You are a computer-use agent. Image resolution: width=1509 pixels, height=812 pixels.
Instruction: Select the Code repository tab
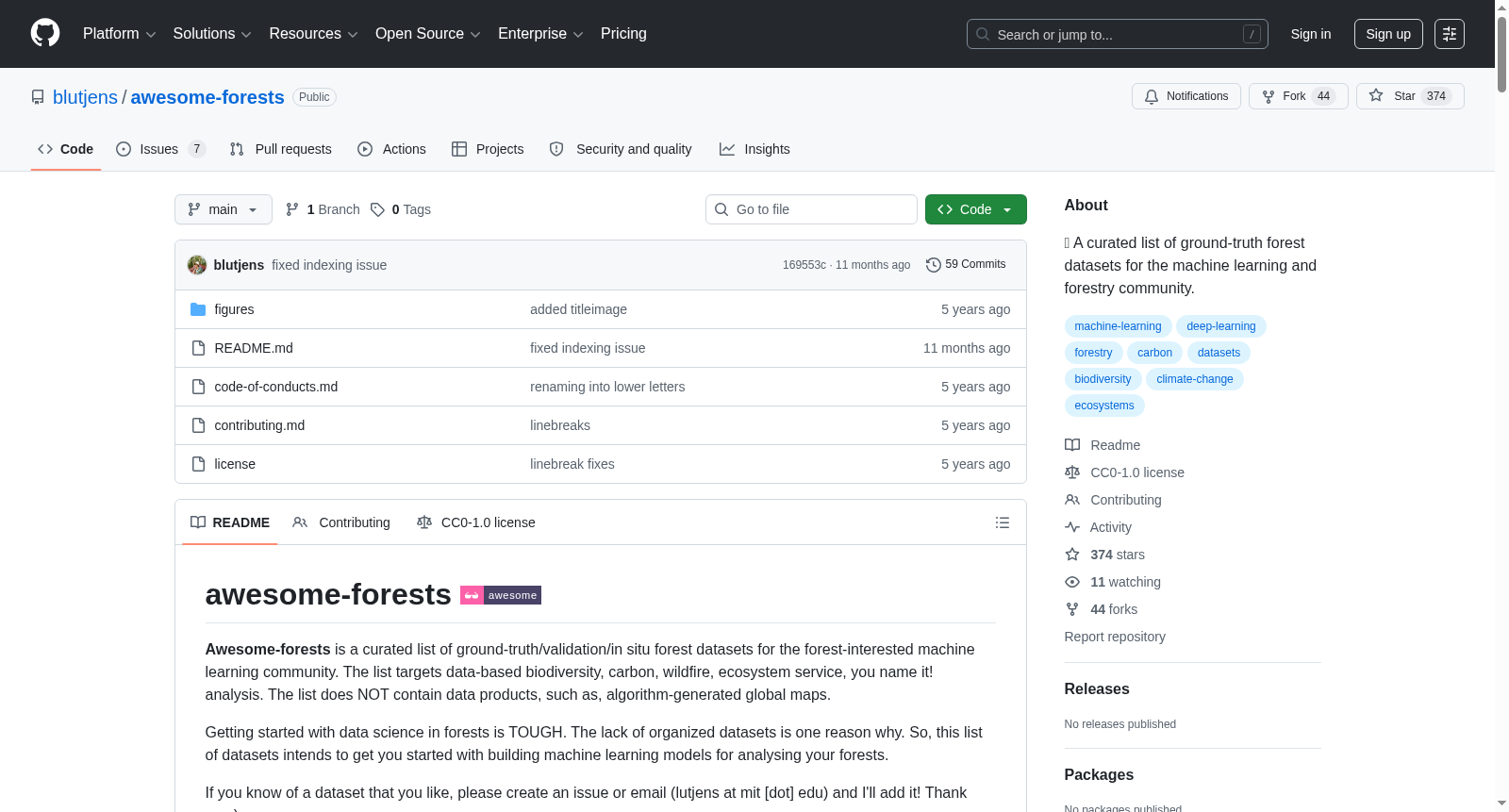[66, 149]
